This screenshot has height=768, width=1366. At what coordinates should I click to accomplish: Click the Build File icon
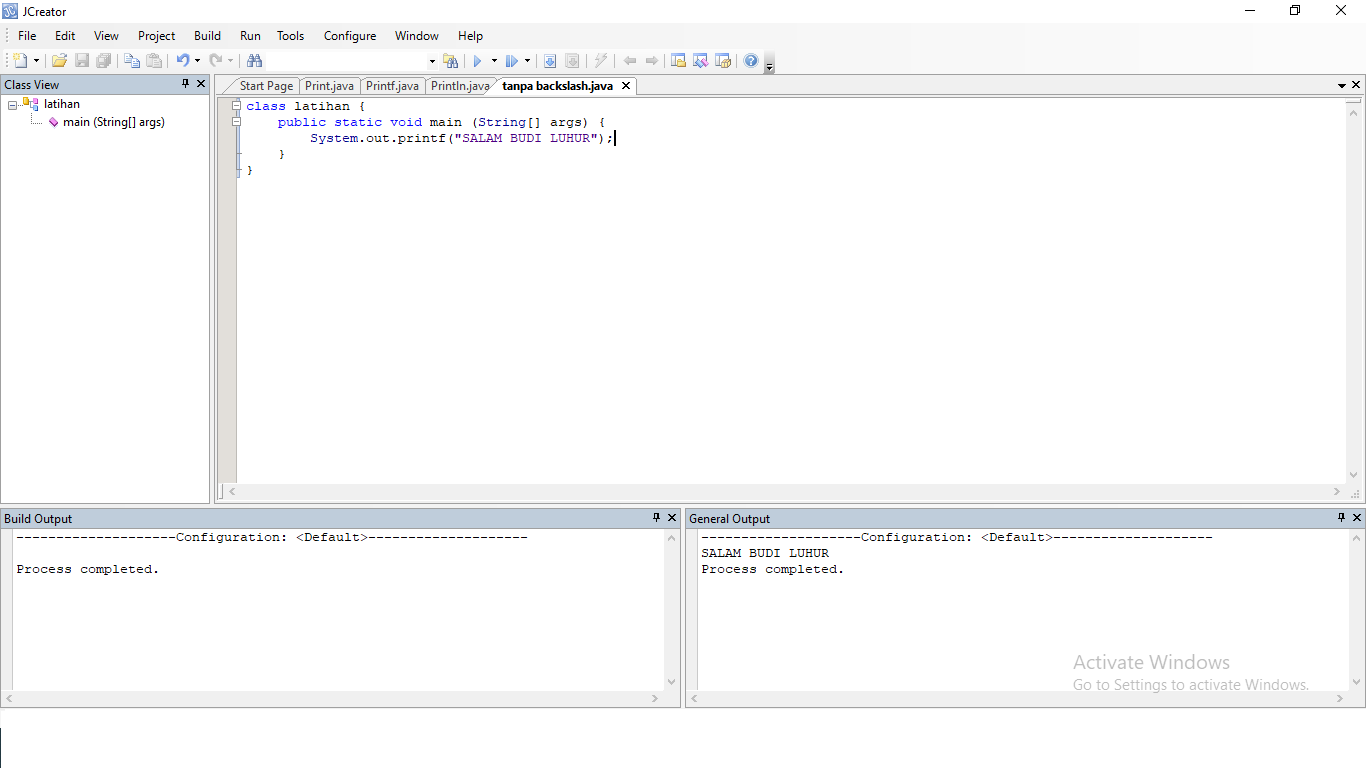pyautogui.click(x=550, y=60)
